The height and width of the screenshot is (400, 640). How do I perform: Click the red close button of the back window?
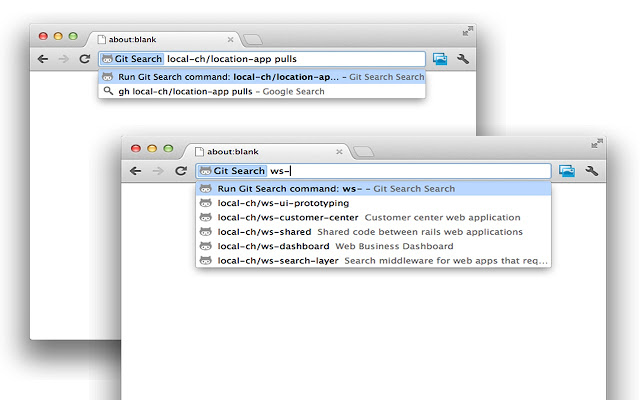(x=43, y=36)
